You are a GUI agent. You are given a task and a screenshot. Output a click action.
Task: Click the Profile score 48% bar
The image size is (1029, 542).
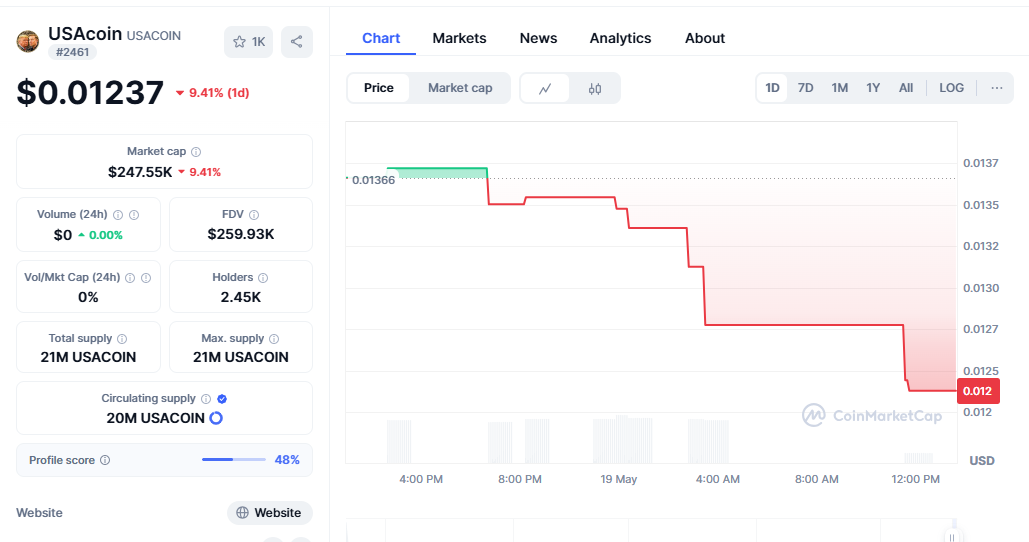(x=234, y=460)
